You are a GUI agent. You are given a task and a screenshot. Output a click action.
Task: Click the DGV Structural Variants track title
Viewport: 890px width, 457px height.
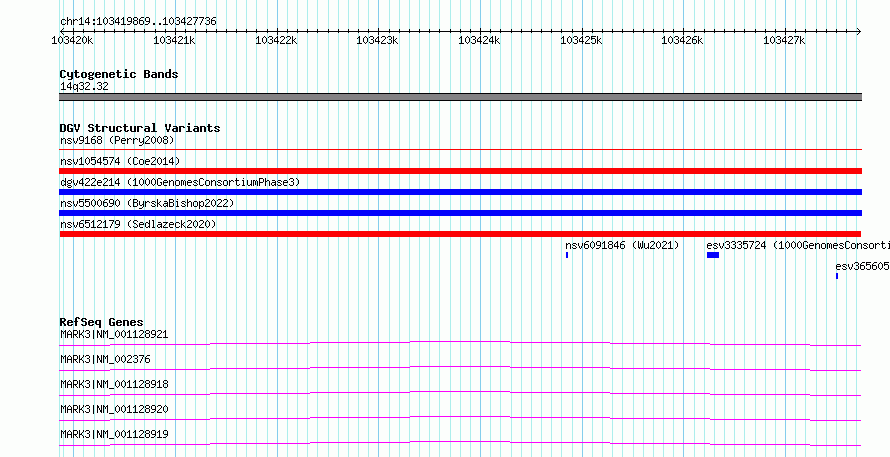pos(140,128)
